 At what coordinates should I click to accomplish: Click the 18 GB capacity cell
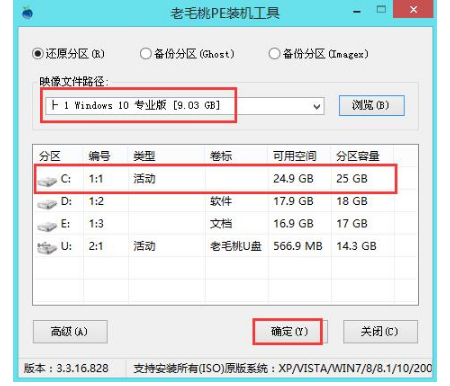pyautogui.click(x=352, y=201)
